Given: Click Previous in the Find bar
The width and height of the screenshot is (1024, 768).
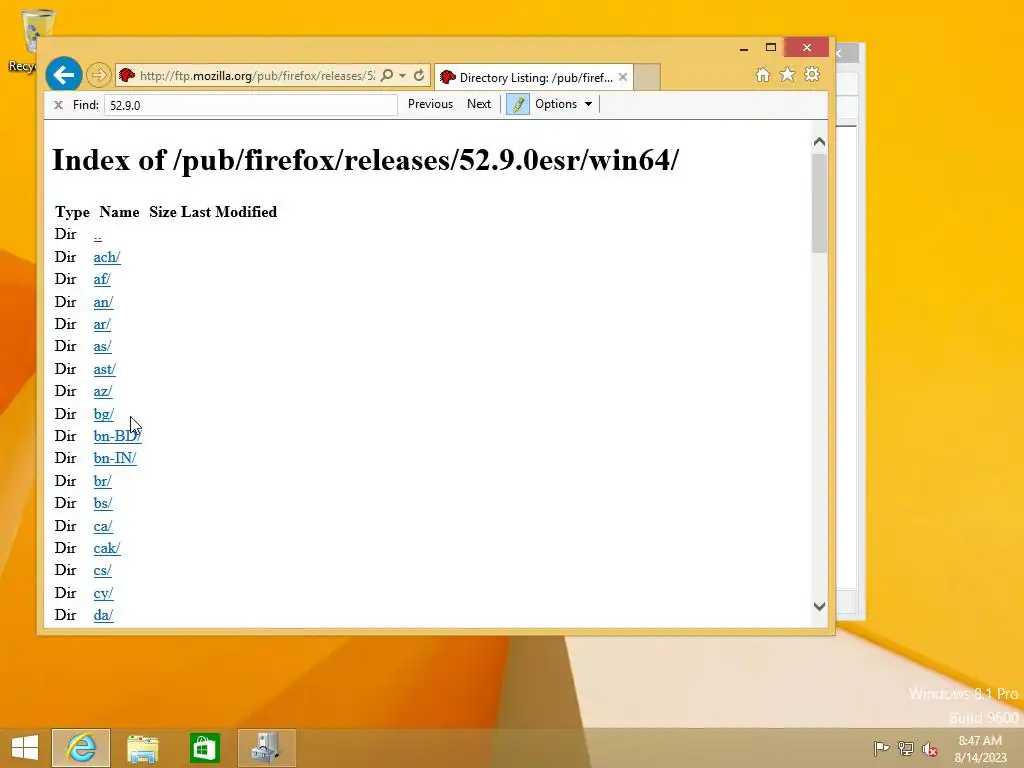Looking at the screenshot, I should [x=430, y=104].
